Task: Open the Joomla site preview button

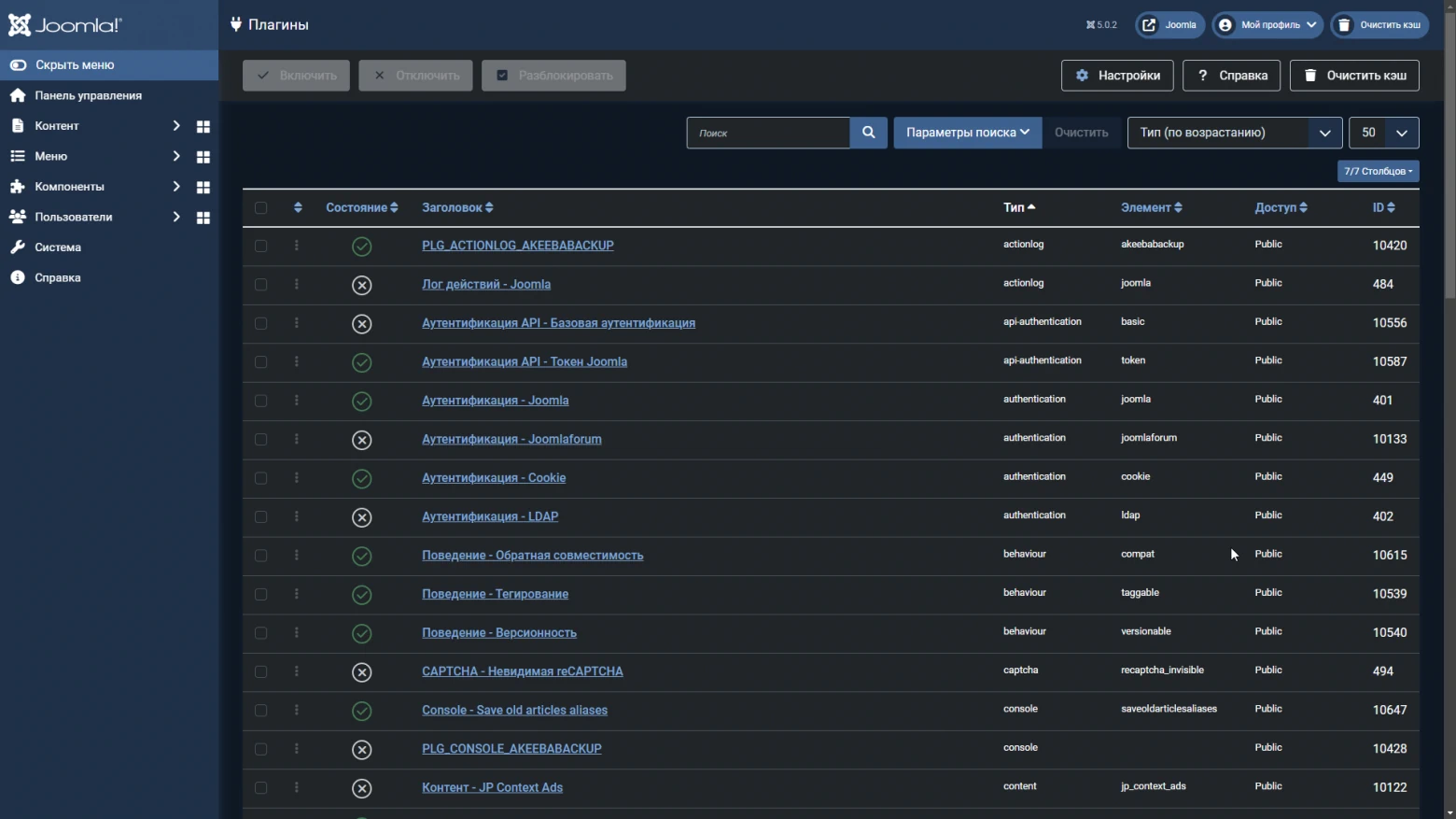Action: pos(1169,25)
